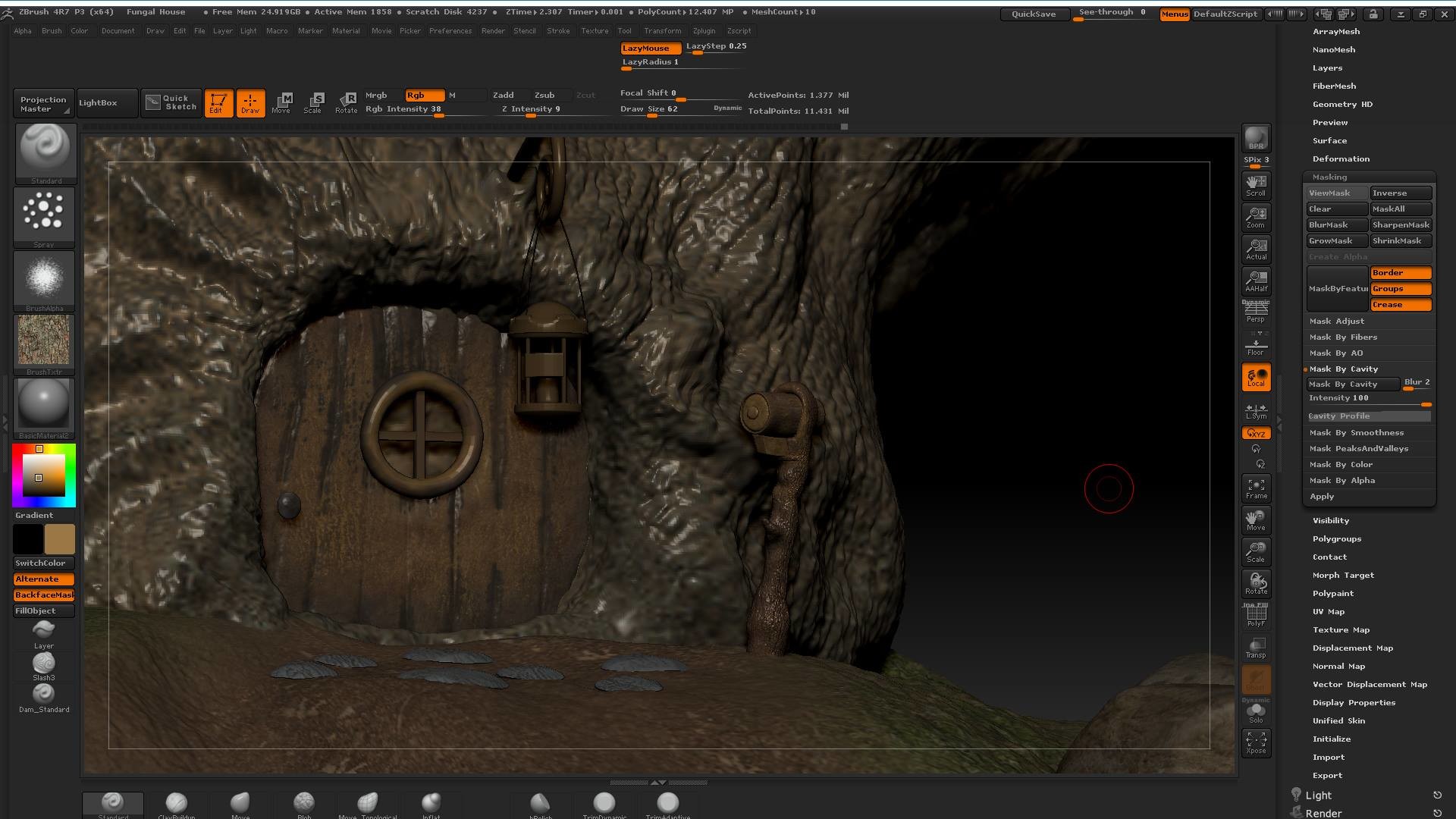
Task: Click the PolyF draw polyframe icon
Action: (x=1256, y=615)
